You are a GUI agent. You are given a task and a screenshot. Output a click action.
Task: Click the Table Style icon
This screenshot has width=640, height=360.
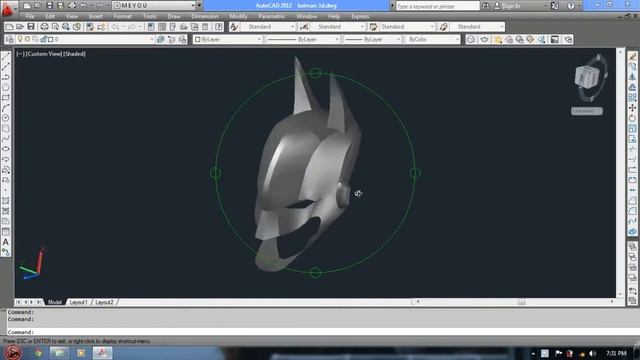tap(373, 27)
